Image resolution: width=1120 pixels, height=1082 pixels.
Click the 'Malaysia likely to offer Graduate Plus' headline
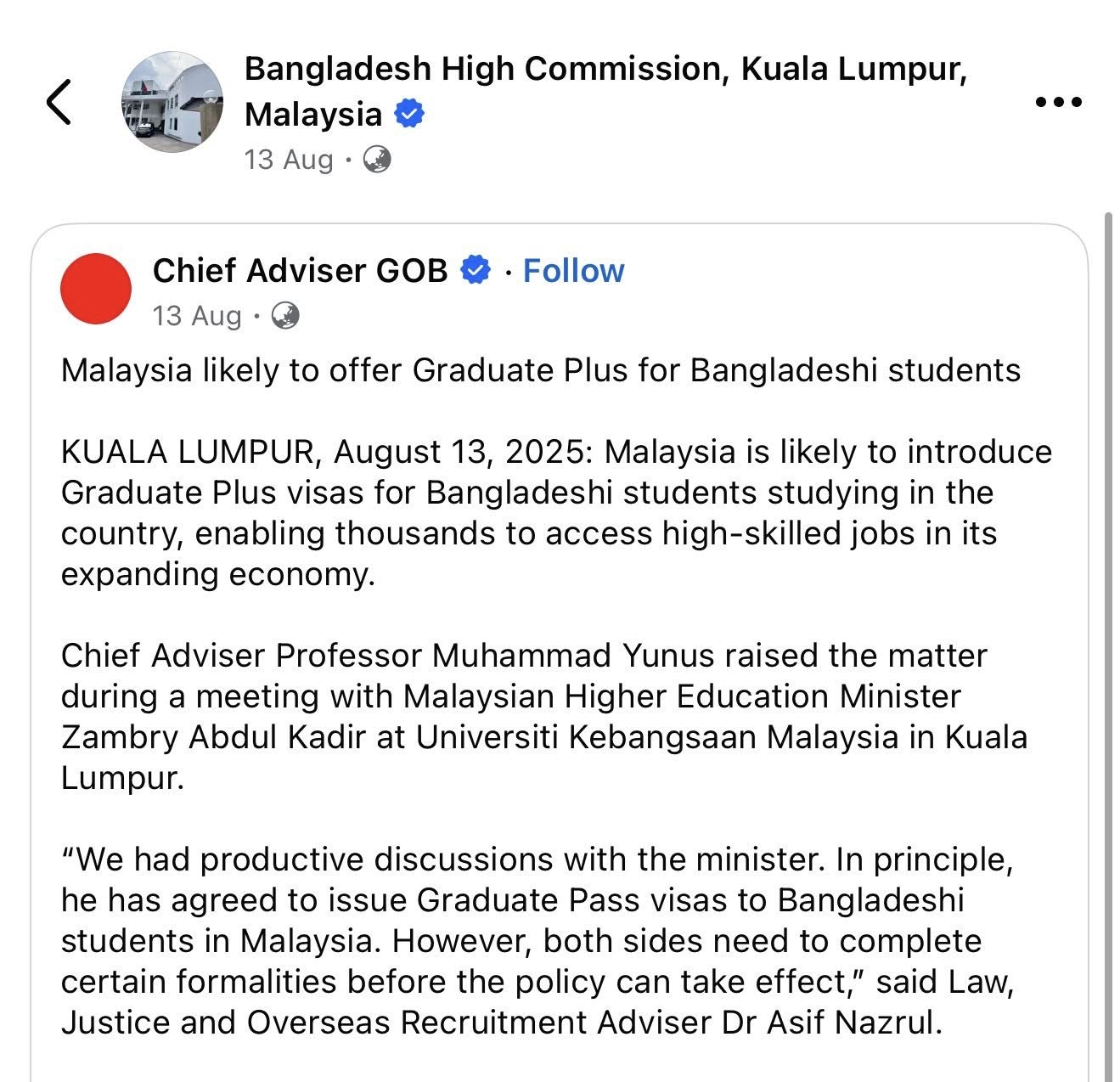(540, 370)
